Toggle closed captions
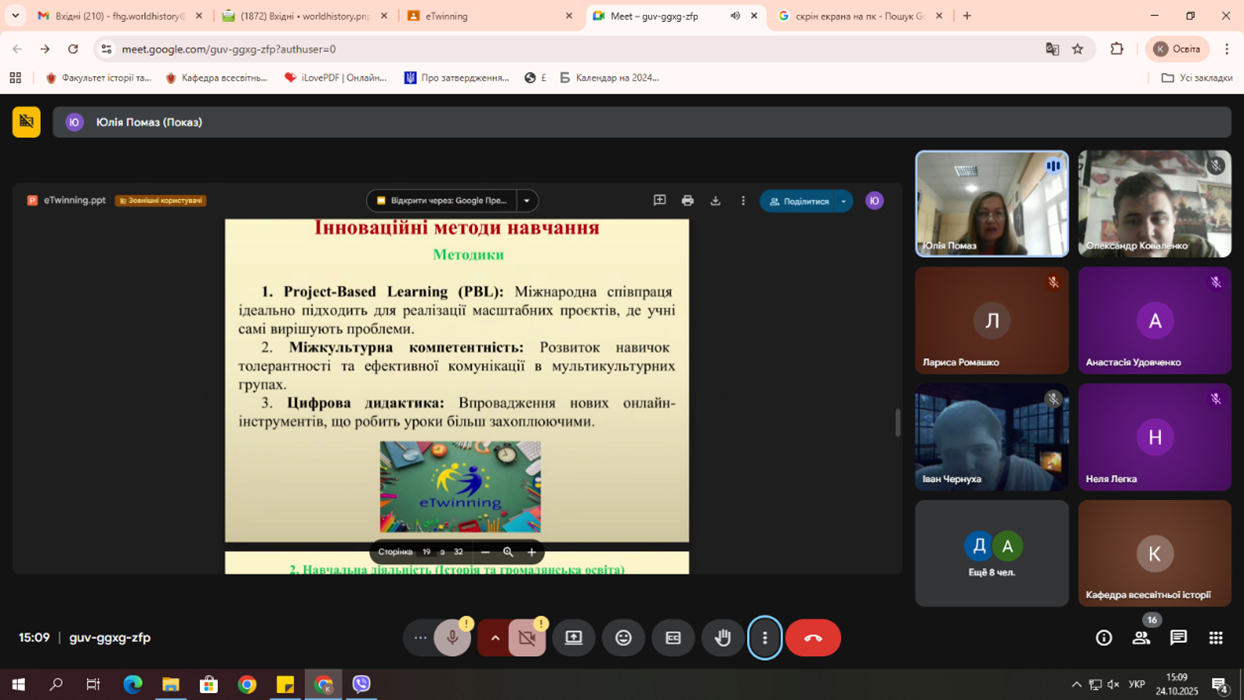 coord(673,638)
